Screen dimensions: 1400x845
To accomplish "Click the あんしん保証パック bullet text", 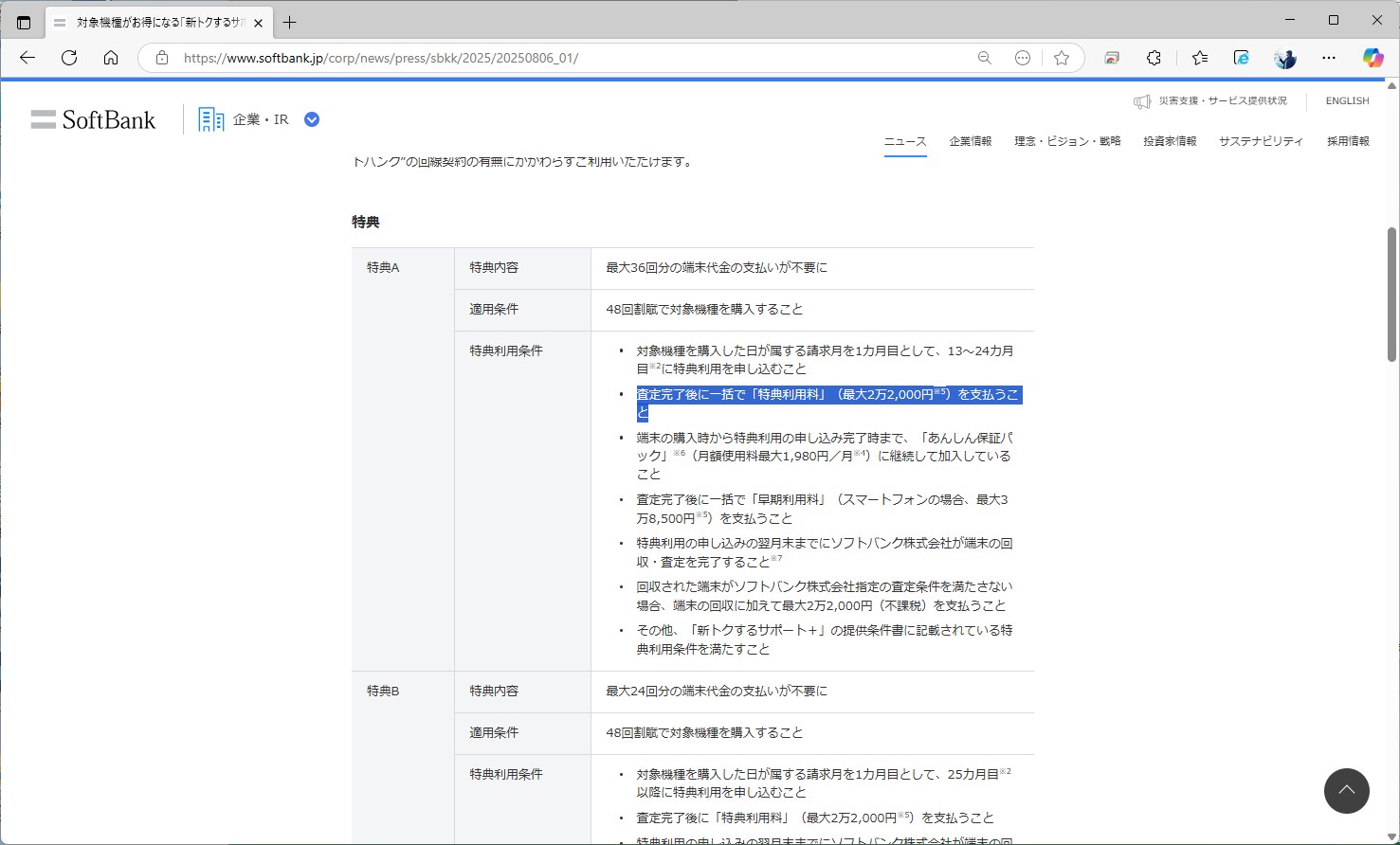I will tap(825, 456).
